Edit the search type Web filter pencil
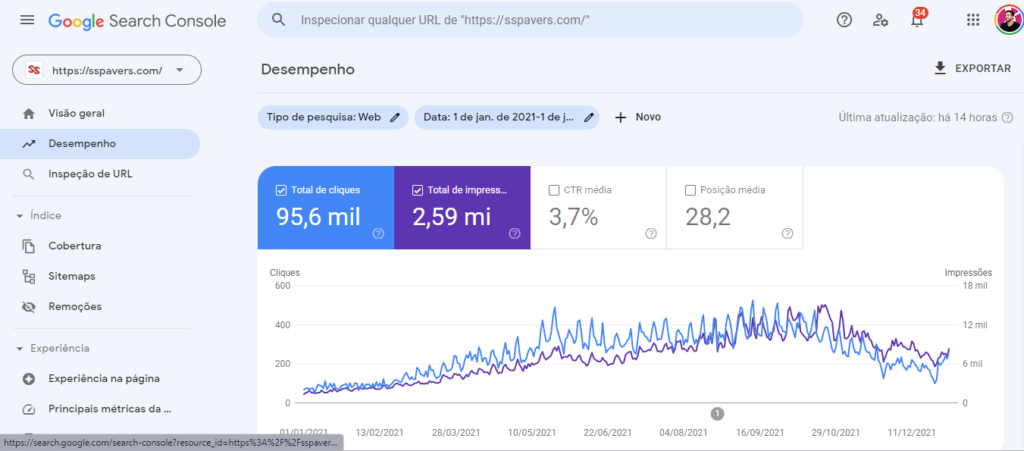This screenshot has height=451, width=1024. click(x=395, y=117)
